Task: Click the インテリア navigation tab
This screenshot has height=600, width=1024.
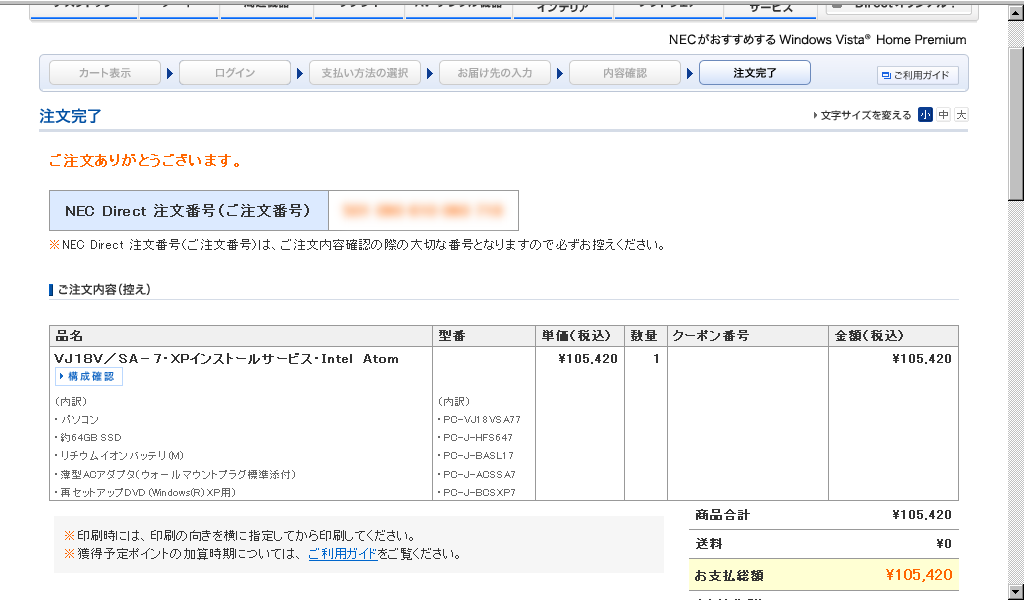Action: coord(562,8)
